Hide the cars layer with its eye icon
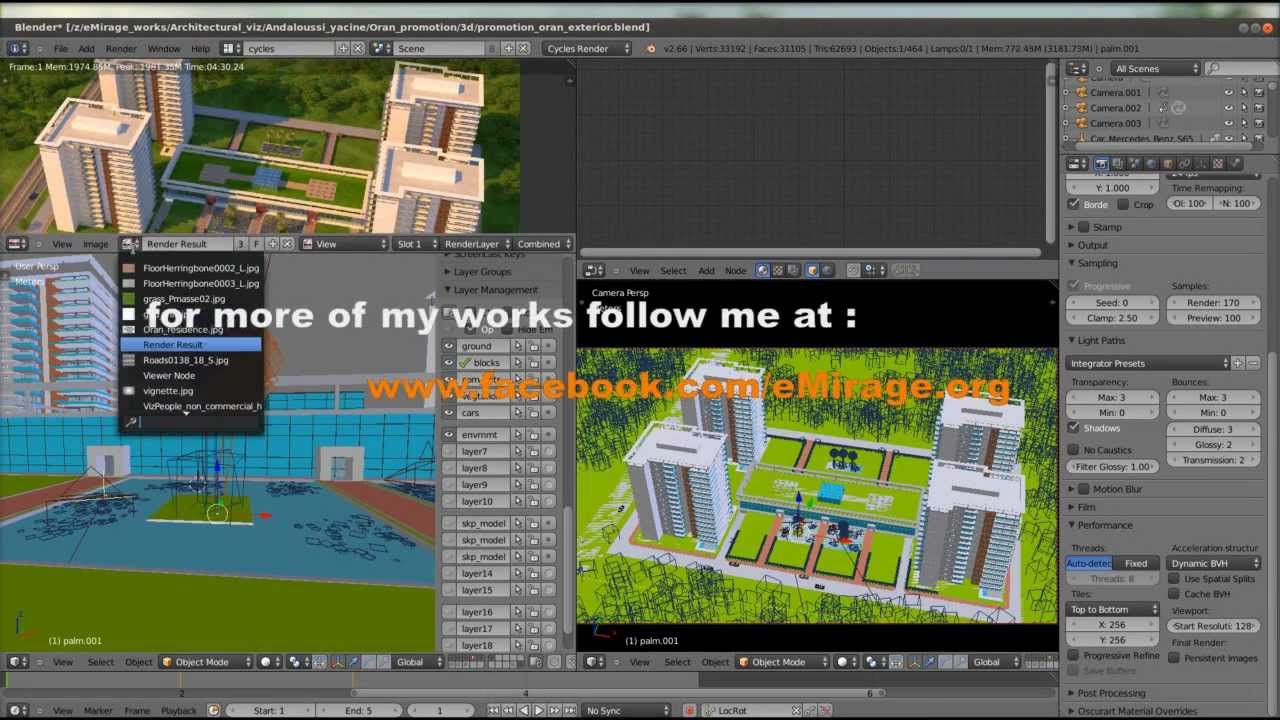Image resolution: width=1280 pixels, height=720 pixels. 449,413
